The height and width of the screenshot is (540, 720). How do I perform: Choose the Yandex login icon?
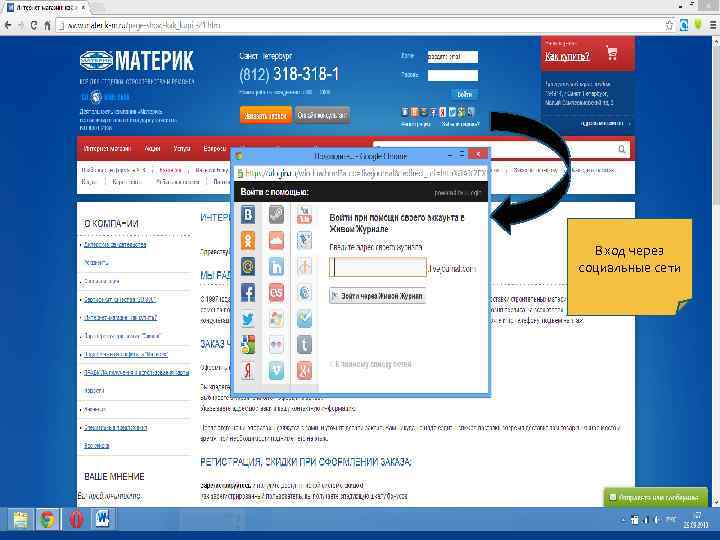click(248, 370)
